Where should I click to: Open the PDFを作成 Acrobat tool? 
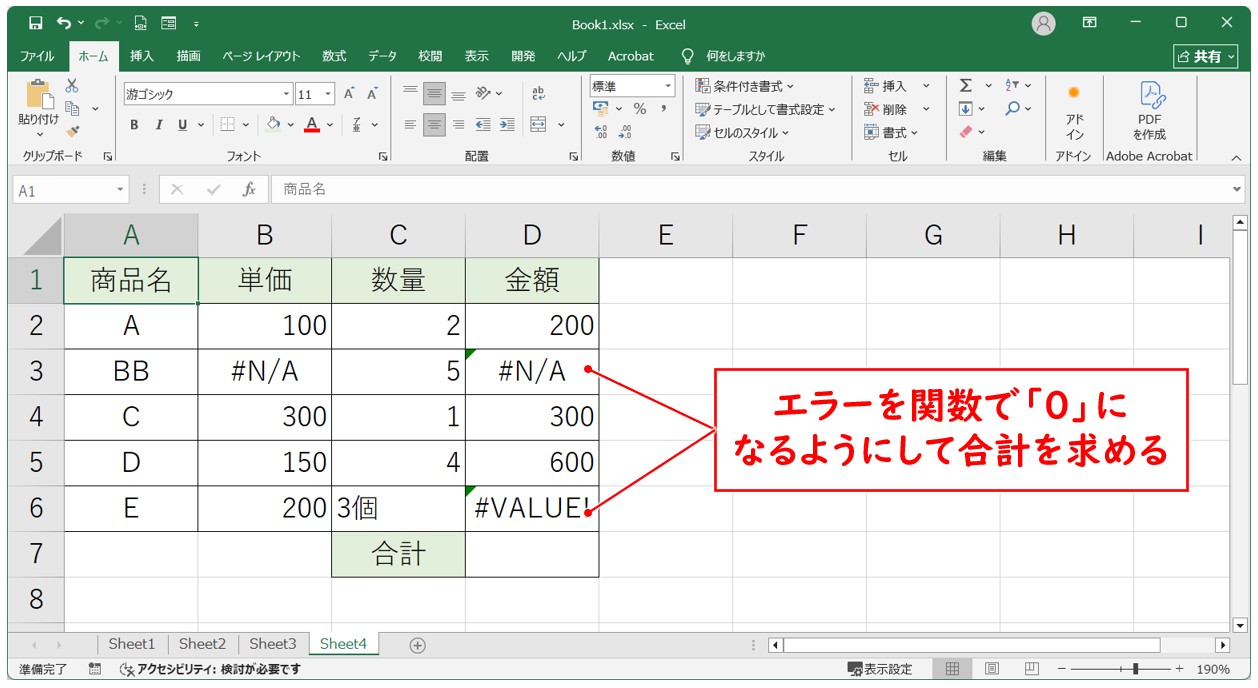click(x=1149, y=110)
